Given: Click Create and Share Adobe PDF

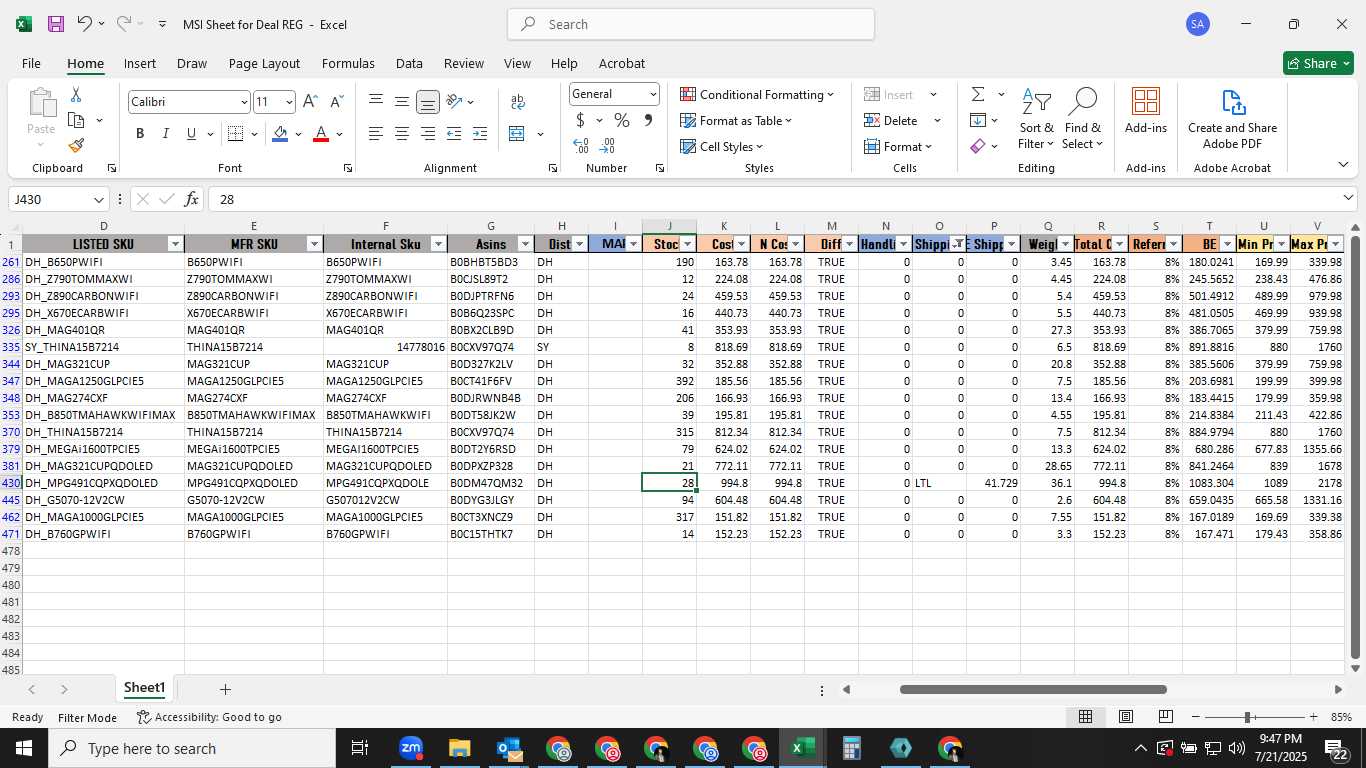Looking at the screenshot, I should [1232, 119].
